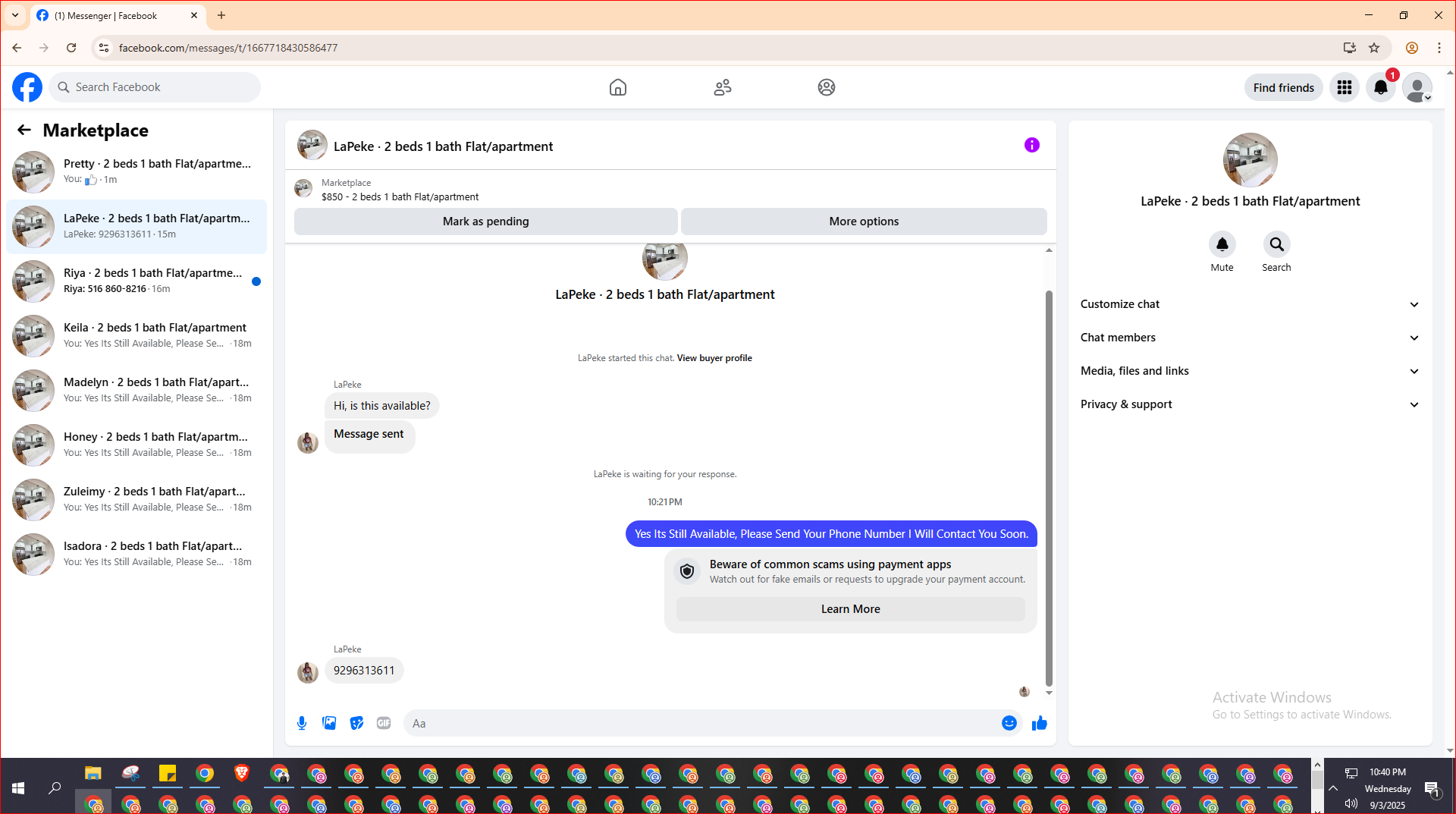Open the unread chat from Riya
The width and height of the screenshot is (1456, 814).
click(x=136, y=281)
